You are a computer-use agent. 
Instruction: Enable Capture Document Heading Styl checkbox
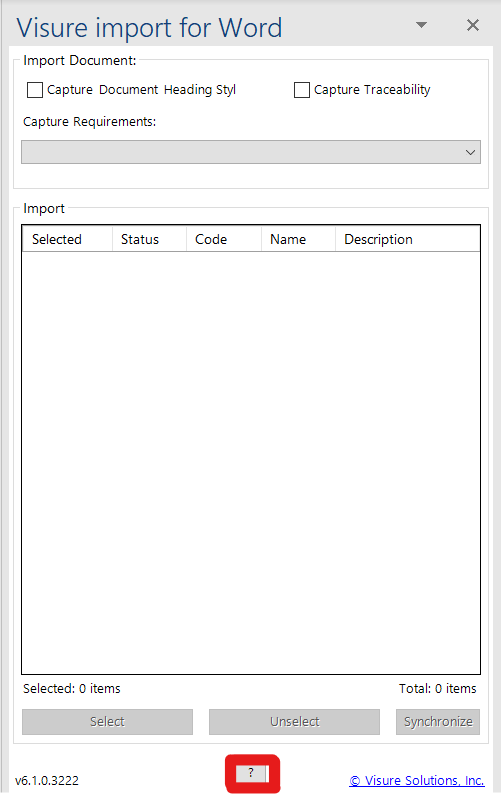[x=35, y=90]
